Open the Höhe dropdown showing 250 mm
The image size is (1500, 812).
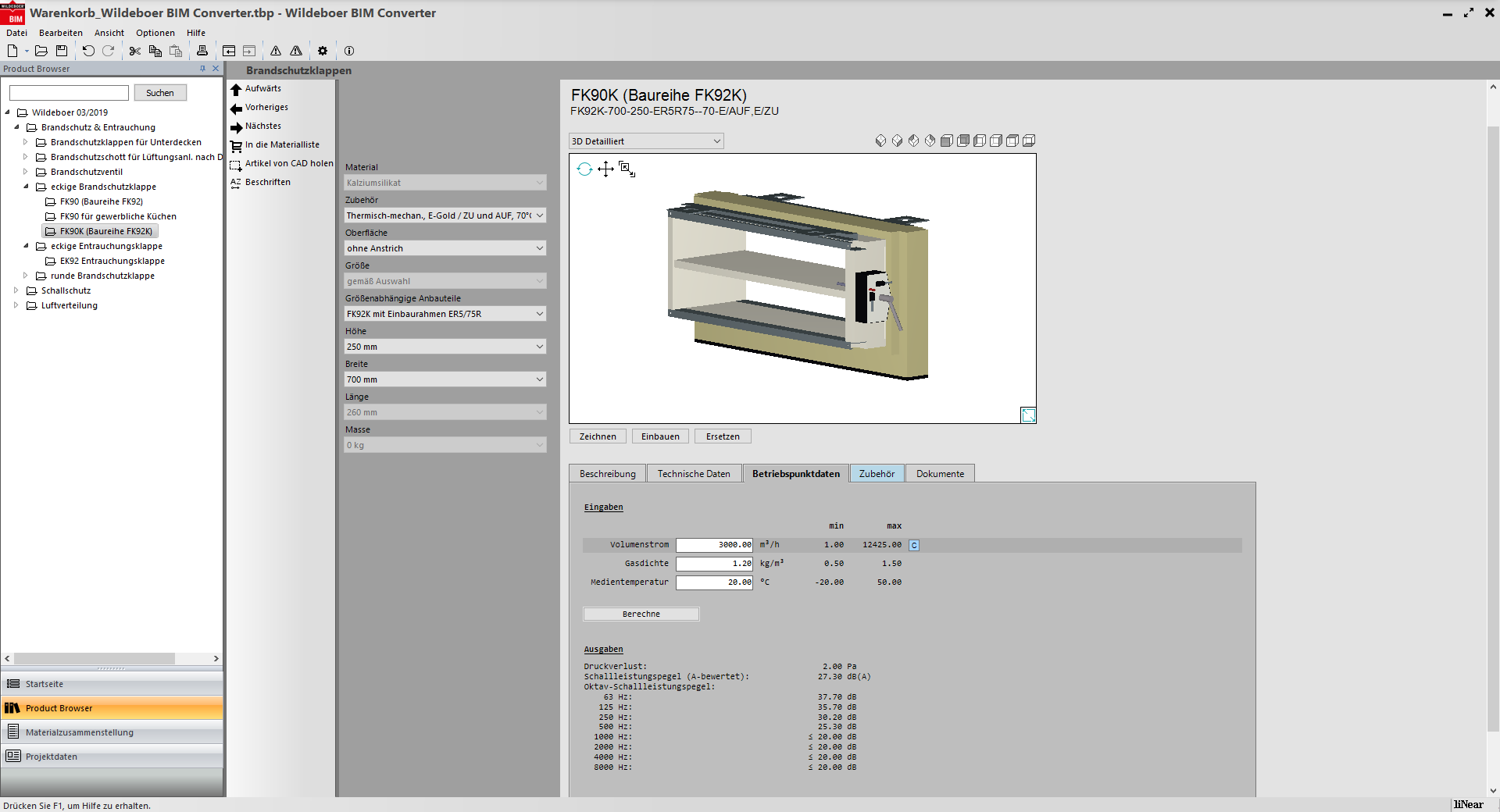[445, 347]
